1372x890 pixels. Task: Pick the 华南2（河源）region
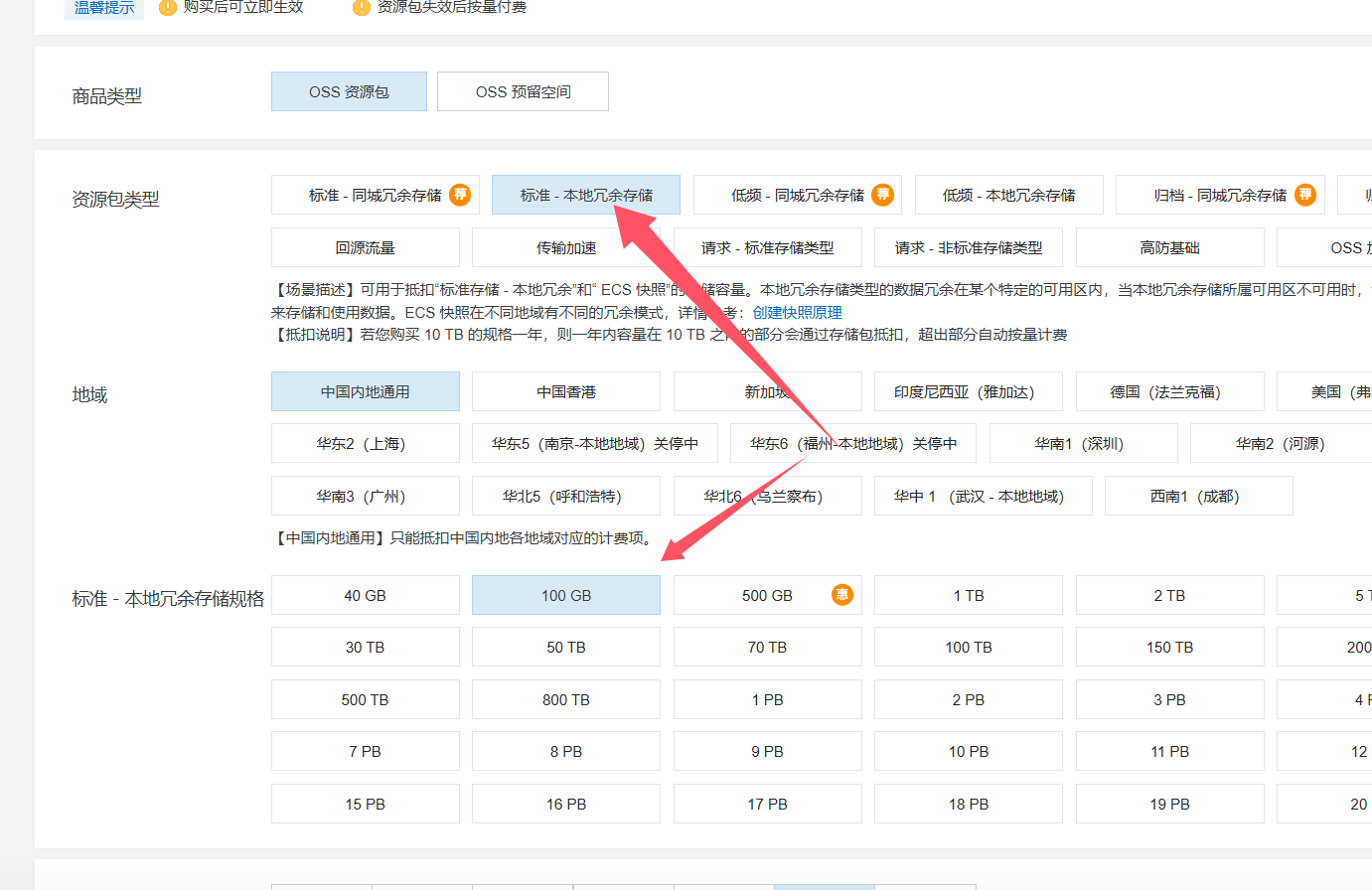(x=1282, y=443)
